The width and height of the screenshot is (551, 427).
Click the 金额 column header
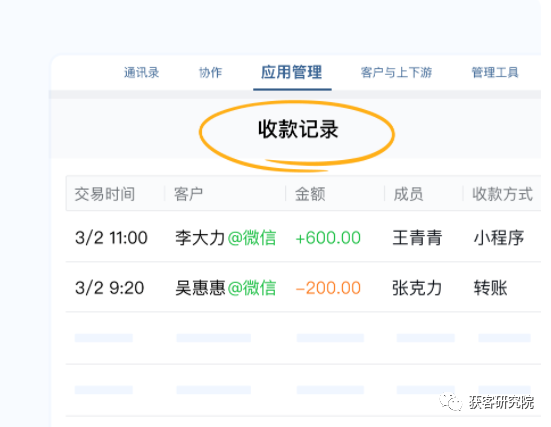point(310,194)
